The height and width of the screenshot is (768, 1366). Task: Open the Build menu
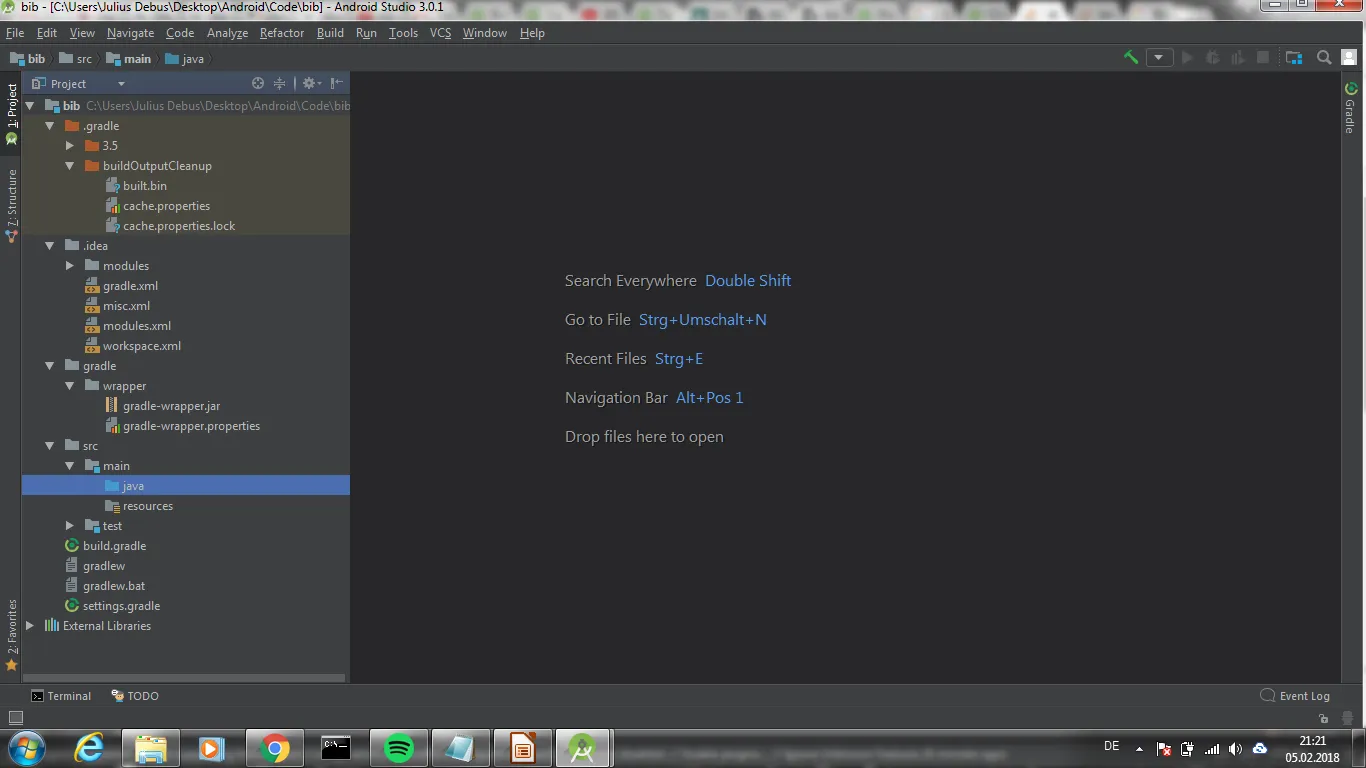330,33
